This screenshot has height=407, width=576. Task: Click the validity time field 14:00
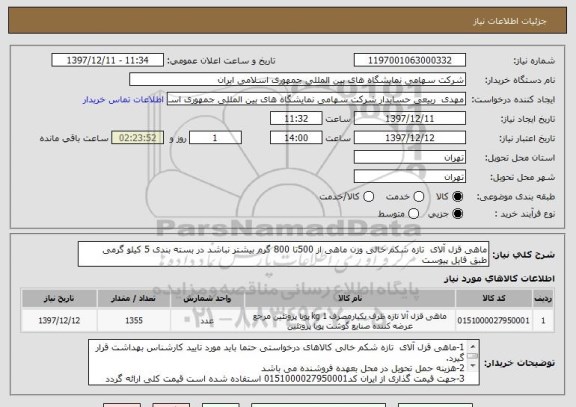pyautogui.click(x=296, y=138)
